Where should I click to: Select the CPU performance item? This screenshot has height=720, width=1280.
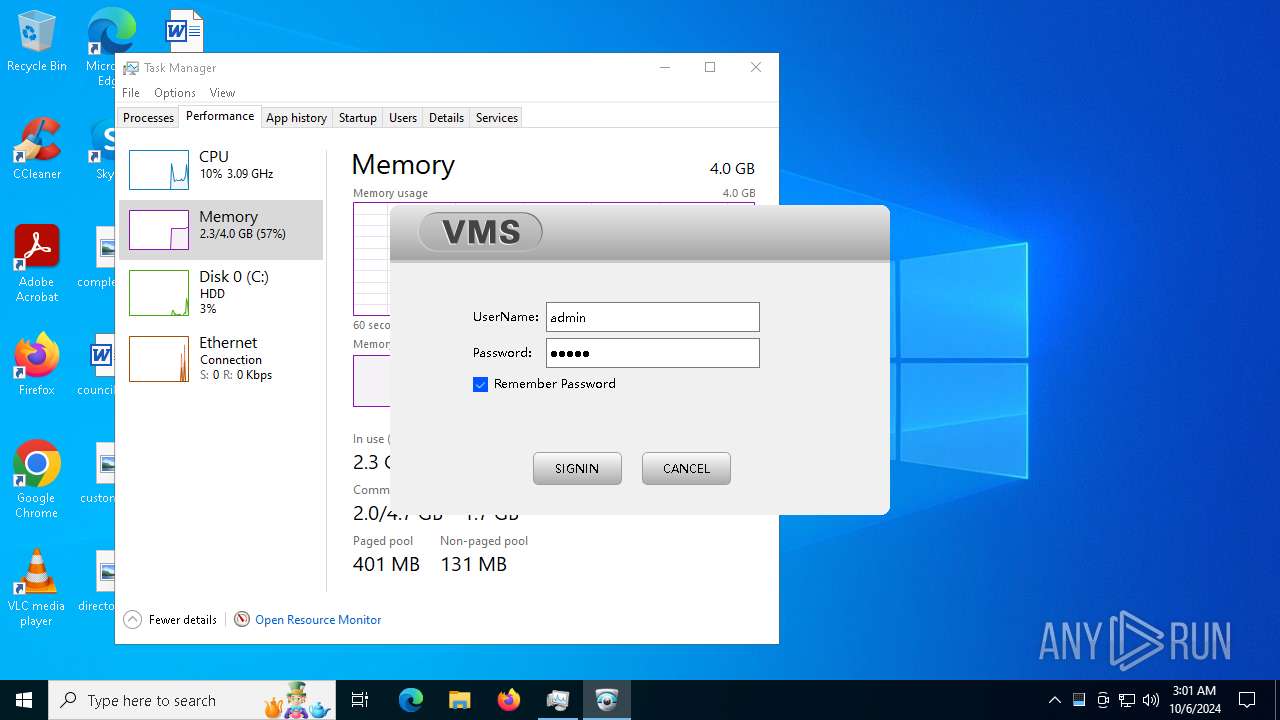(x=221, y=170)
